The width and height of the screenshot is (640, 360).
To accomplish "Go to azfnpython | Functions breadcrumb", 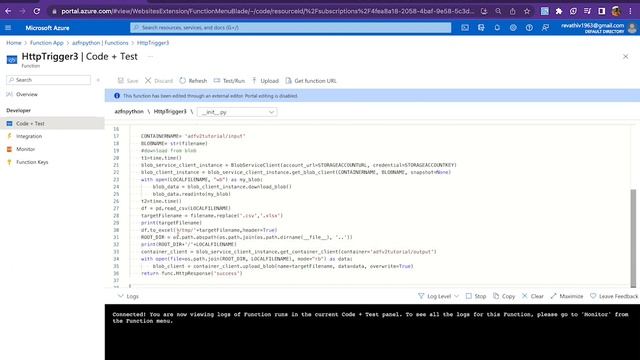I will (x=100, y=43).
